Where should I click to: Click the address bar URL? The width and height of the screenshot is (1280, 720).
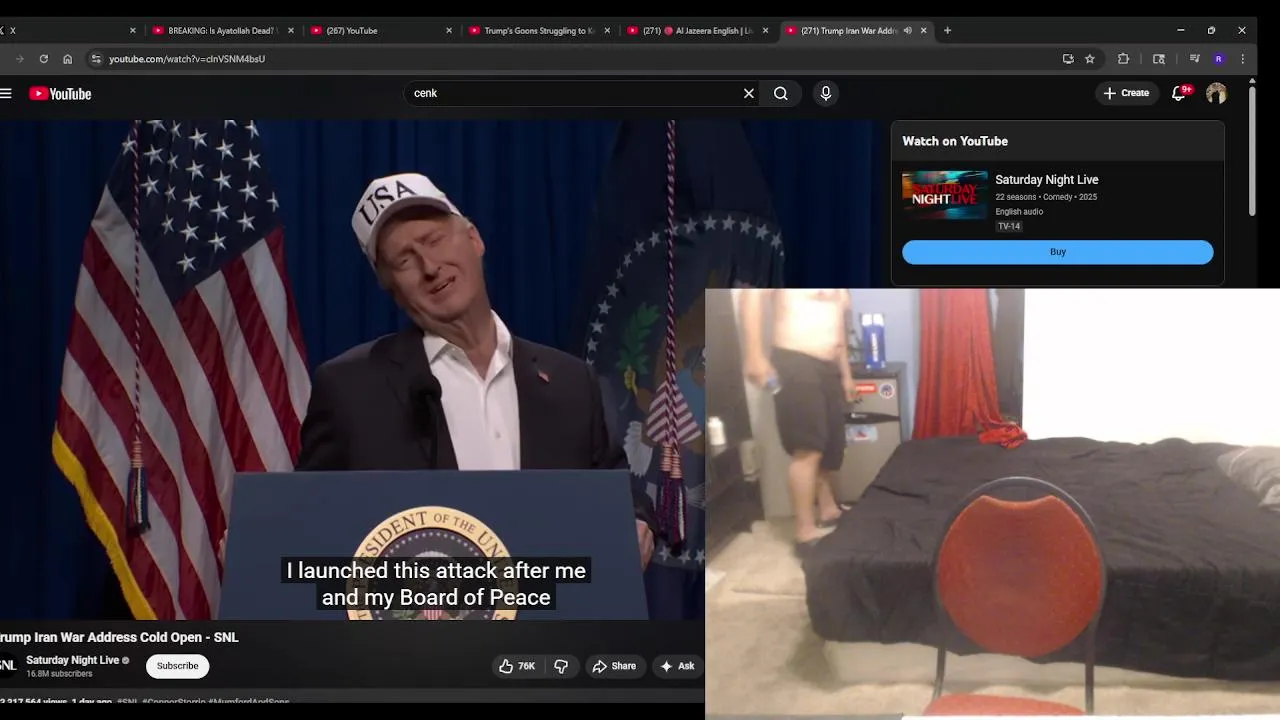click(x=187, y=59)
